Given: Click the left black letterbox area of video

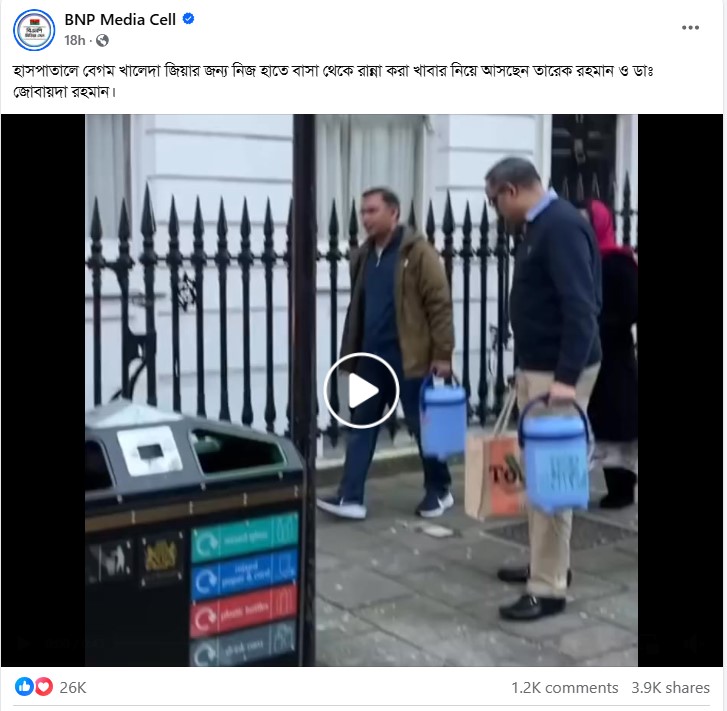Looking at the screenshot, I should (43, 390).
